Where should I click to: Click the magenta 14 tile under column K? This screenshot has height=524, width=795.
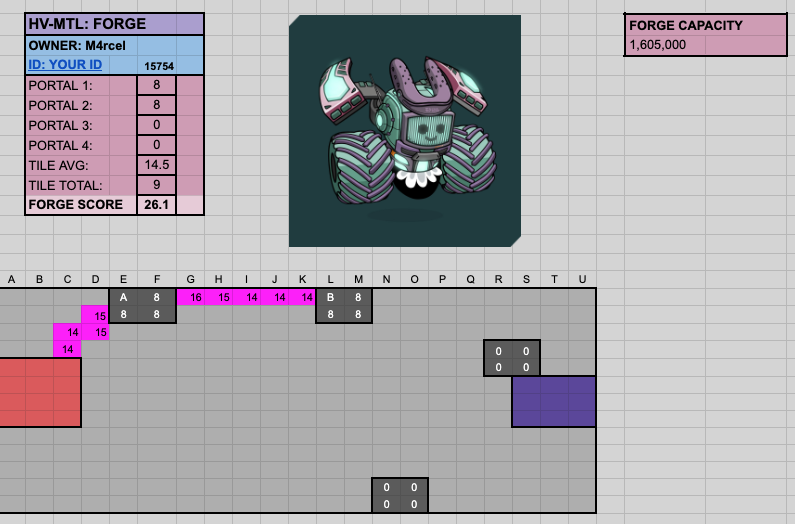pyautogui.click(x=302, y=297)
